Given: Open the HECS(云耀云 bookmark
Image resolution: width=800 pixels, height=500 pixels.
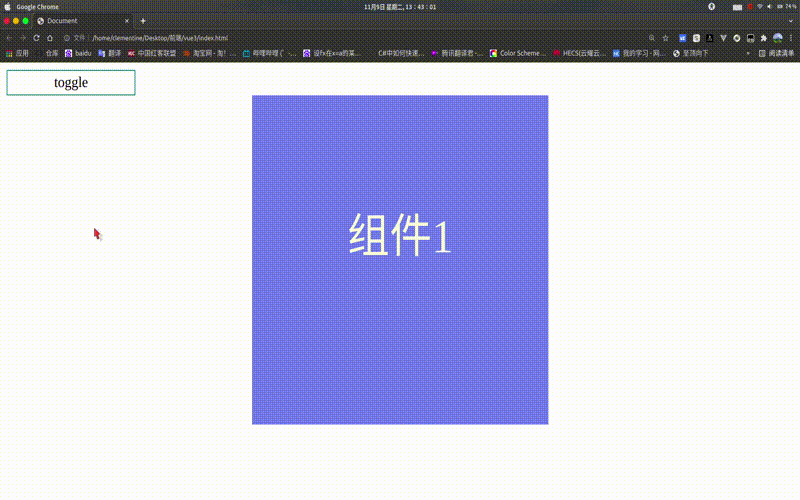Looking at the screenshot, I should click(580, 53).
